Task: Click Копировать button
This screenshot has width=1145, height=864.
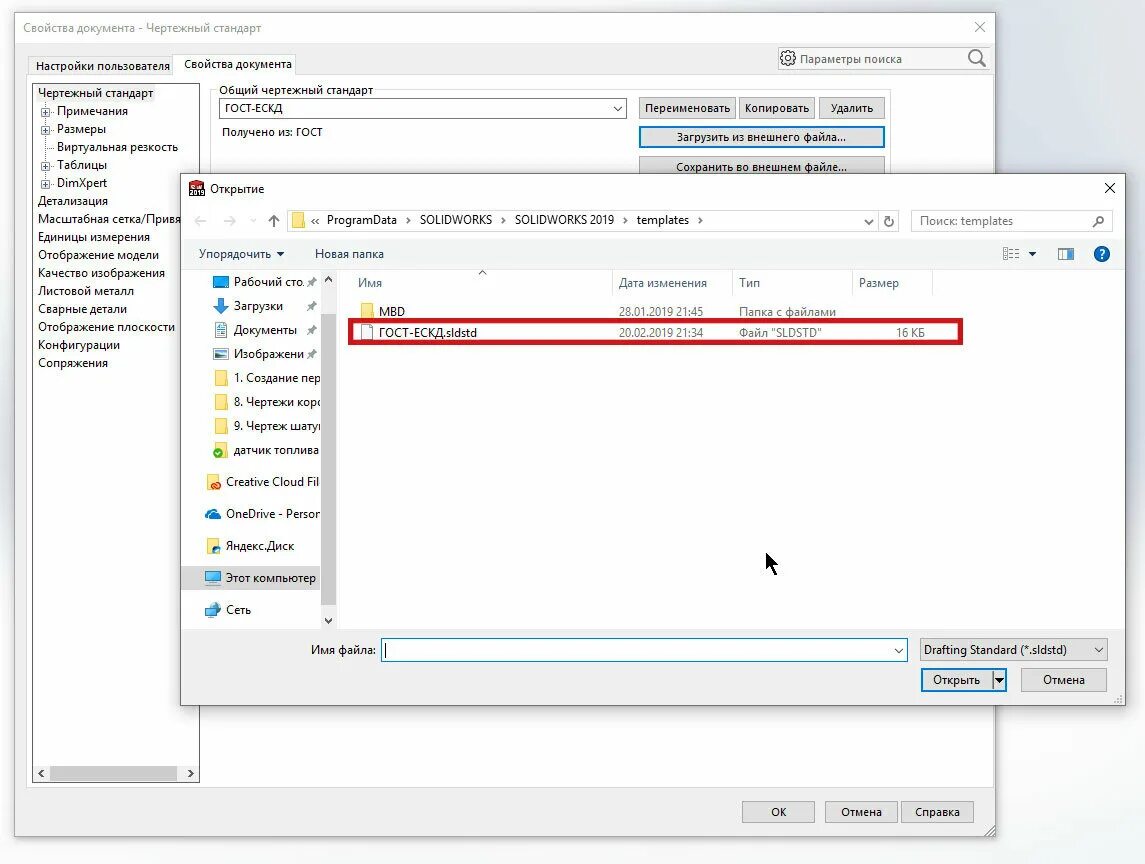Action: click(x=777, y=108)
